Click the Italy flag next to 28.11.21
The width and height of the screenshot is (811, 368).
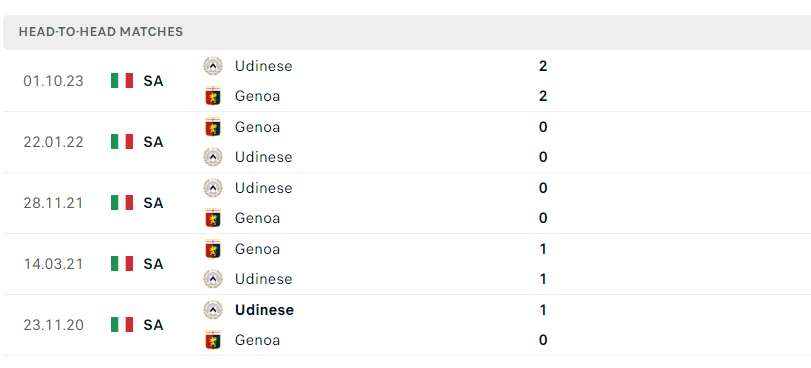pos(122,203)
